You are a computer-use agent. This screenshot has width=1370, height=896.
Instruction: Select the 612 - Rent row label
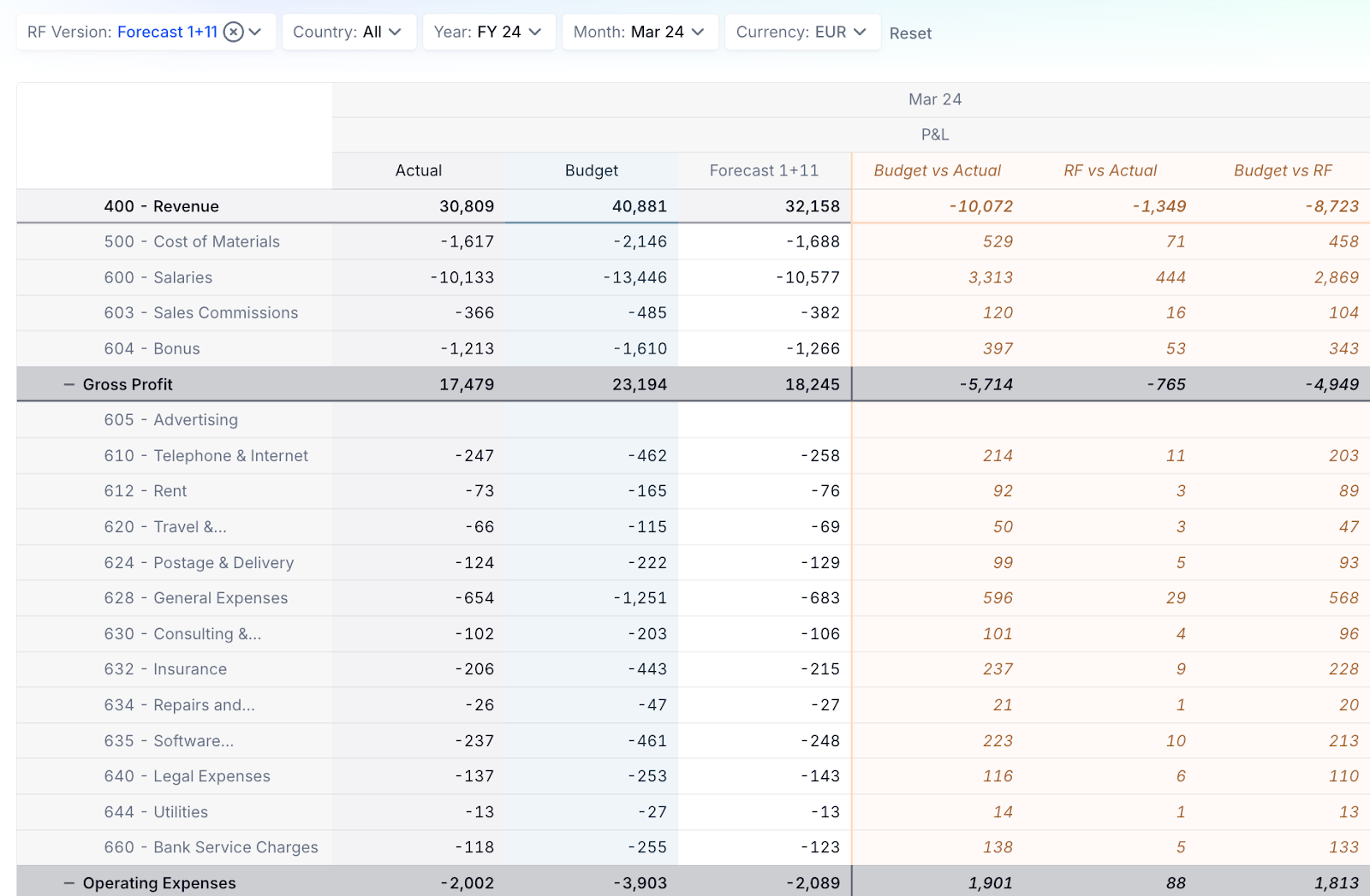pyautogui.click(x=146, y=491)
